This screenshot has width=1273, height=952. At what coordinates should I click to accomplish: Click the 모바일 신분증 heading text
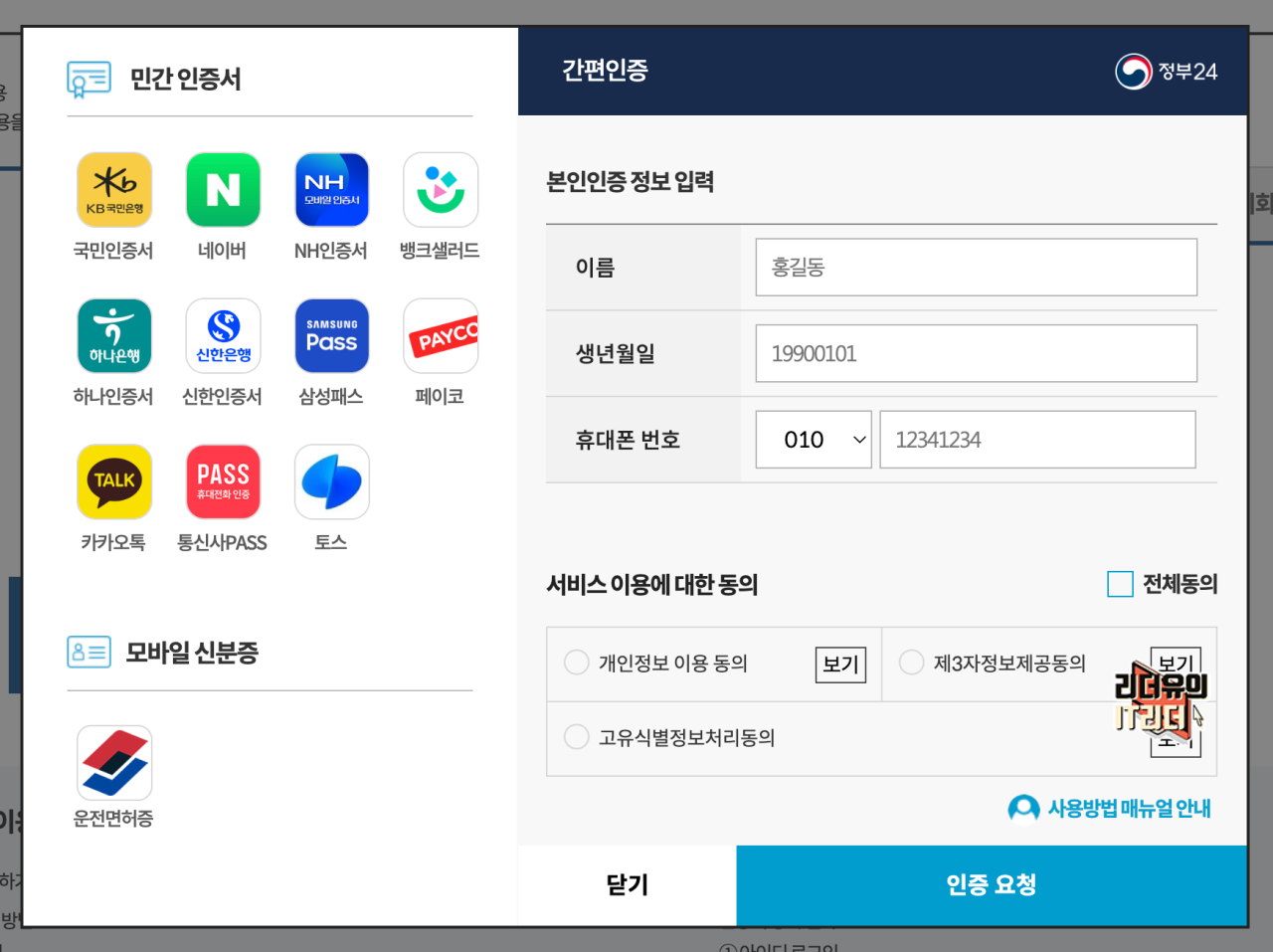tap(192, 653)
